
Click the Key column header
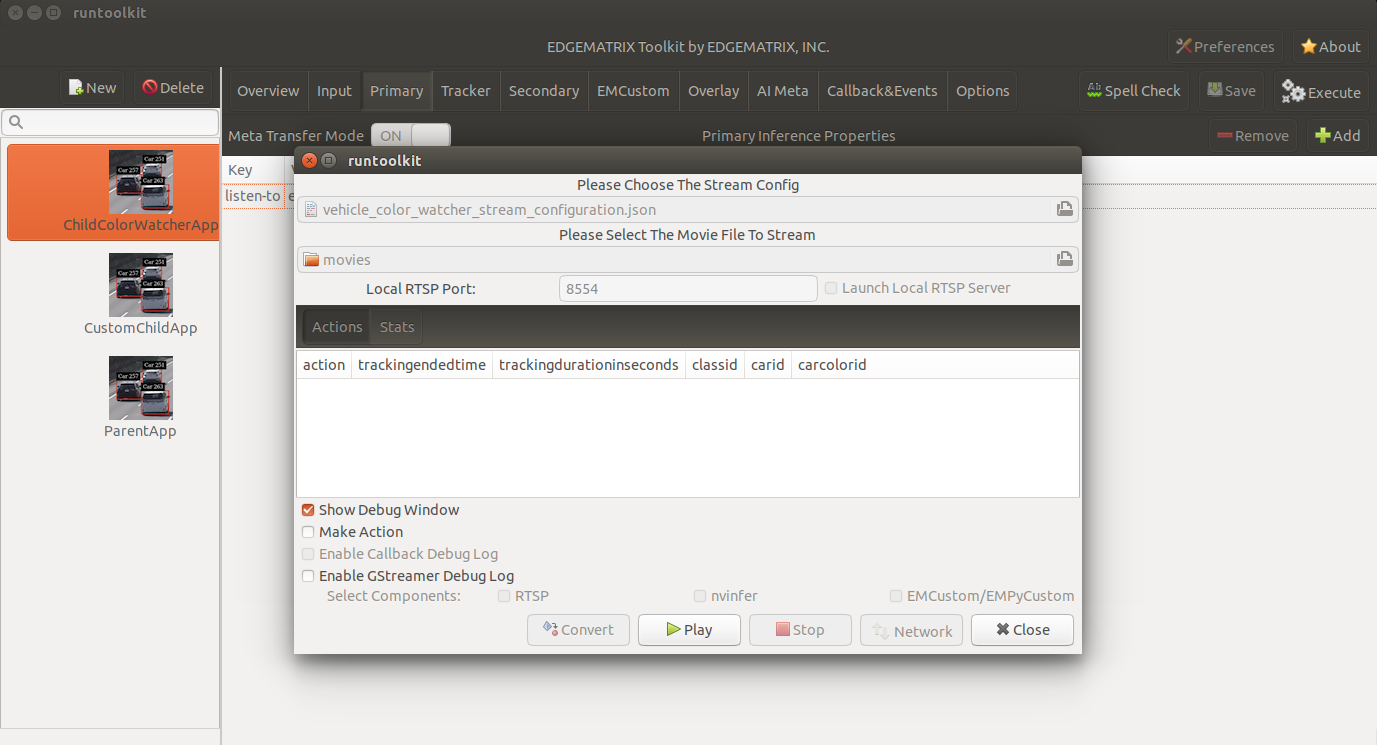tap(254, 170)
